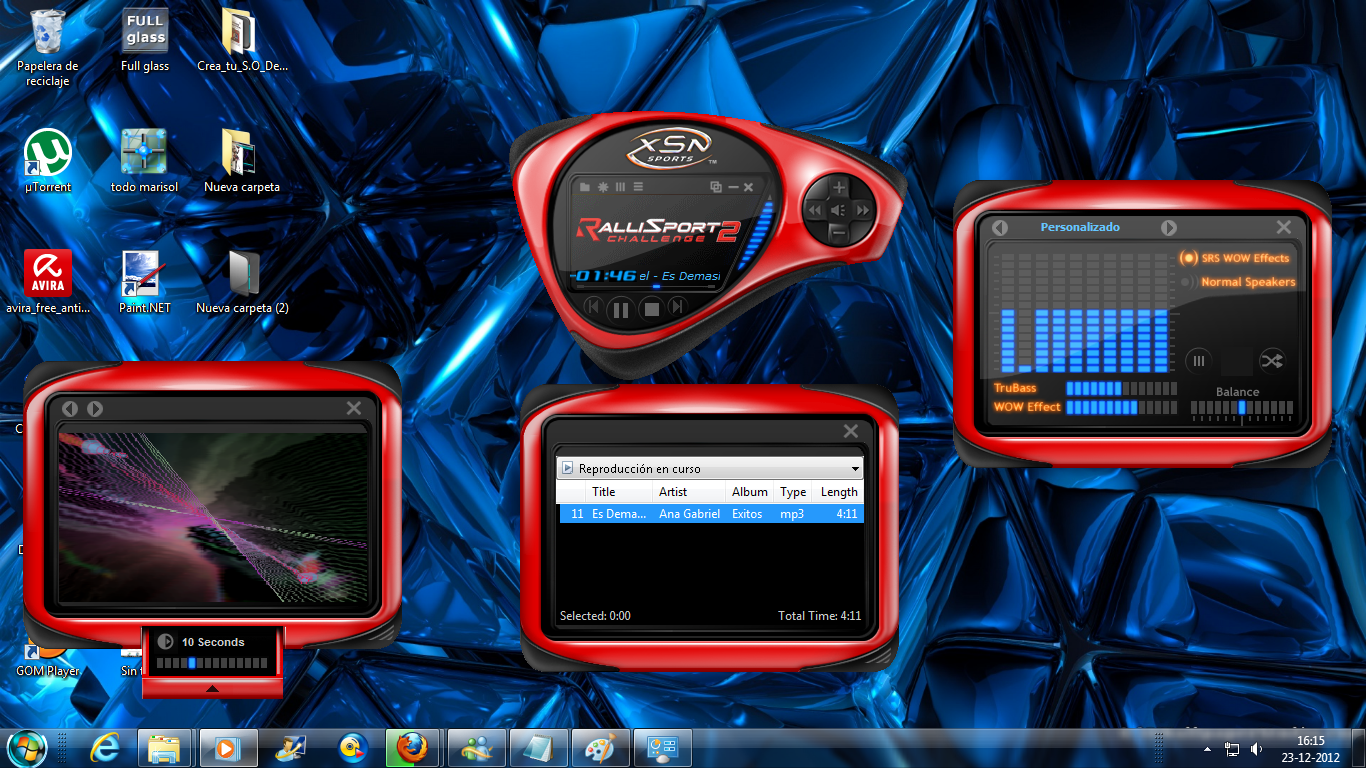
Task: Open the Reproducción en curso dropdown
Action: point(855,467)
